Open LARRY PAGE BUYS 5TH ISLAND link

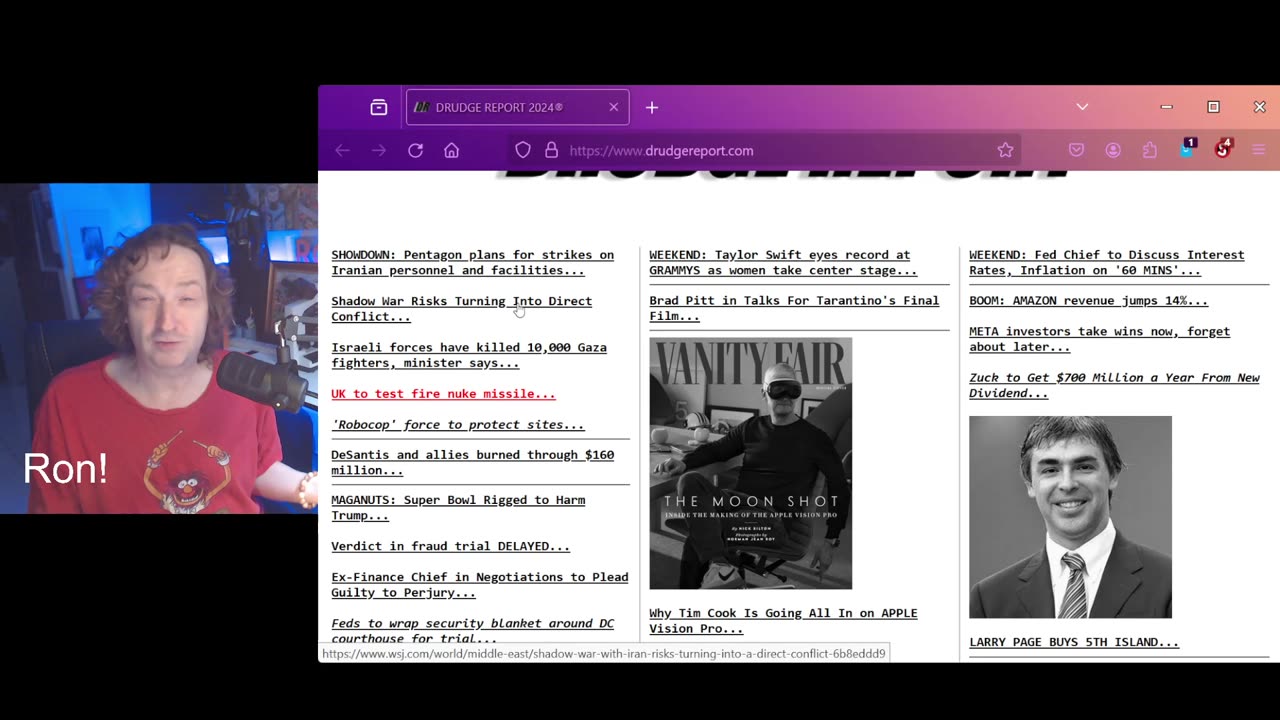click(1074, 642)
